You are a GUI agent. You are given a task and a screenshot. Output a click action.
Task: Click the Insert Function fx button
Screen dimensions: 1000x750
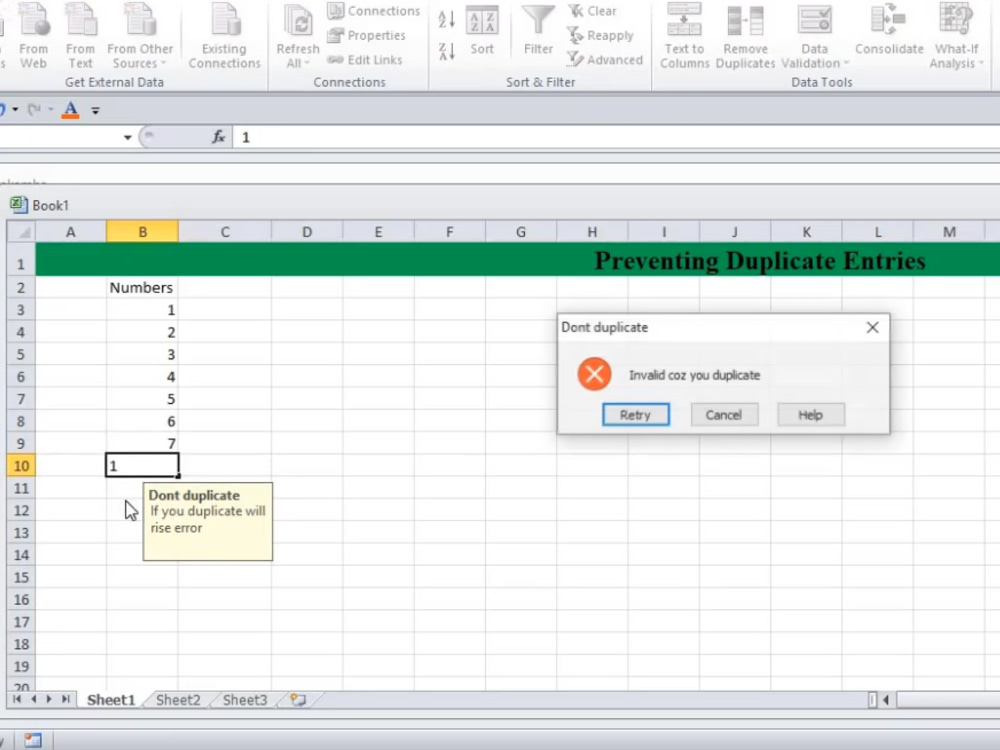click(219, 136)
